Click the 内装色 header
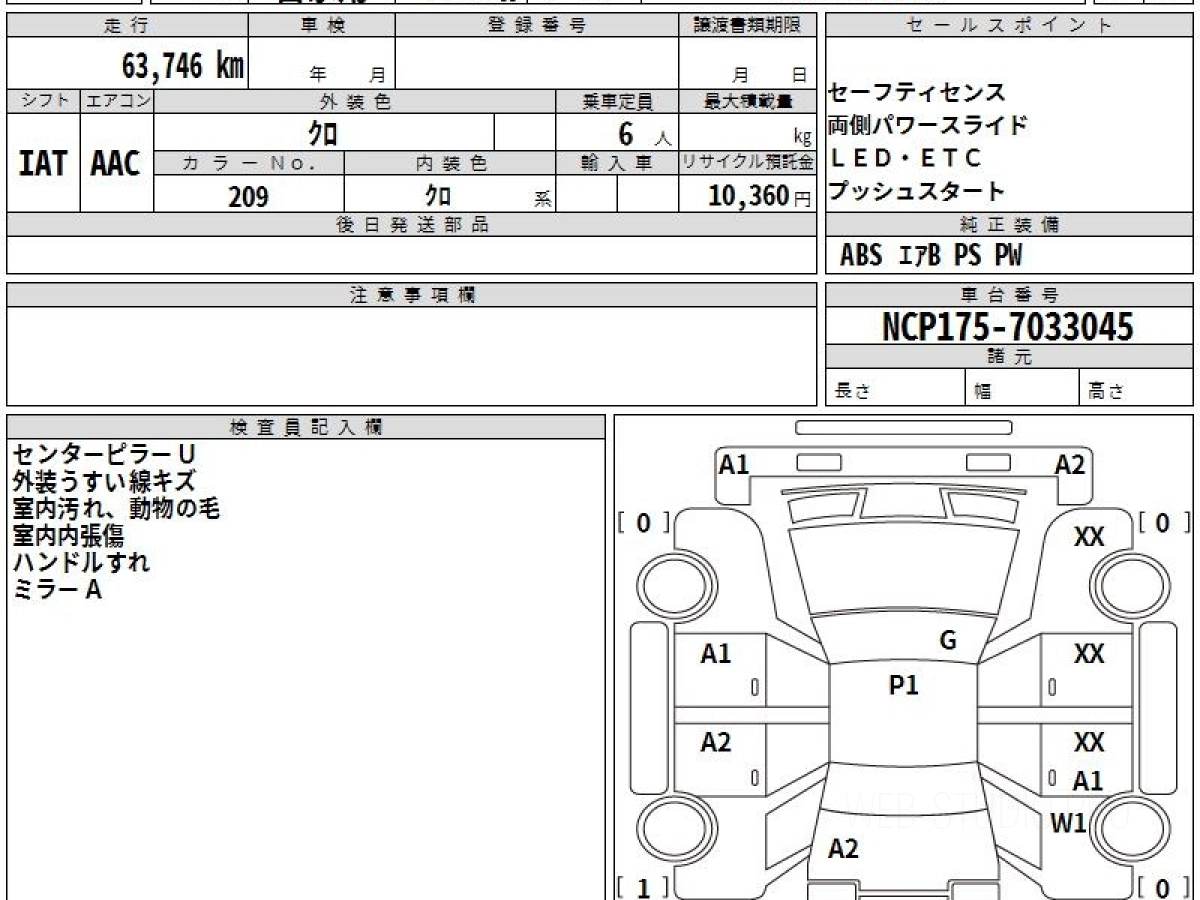The height and width of the screenshot is (900, 1200). [450, 163]
